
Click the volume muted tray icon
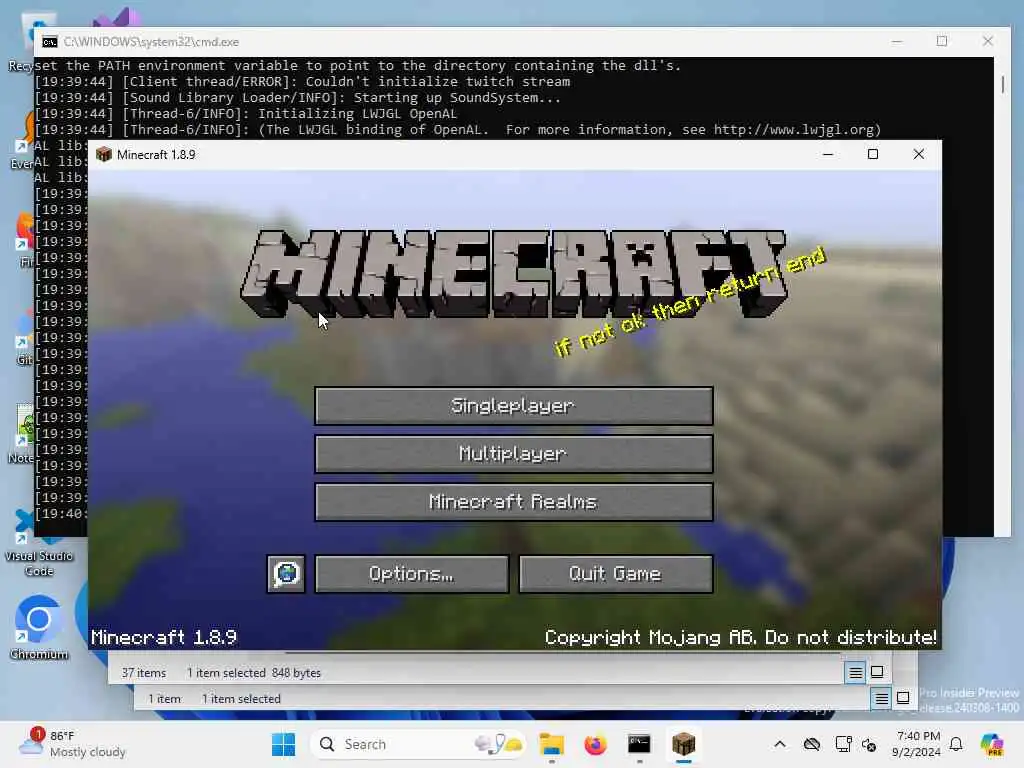click(x=869, y=744)
